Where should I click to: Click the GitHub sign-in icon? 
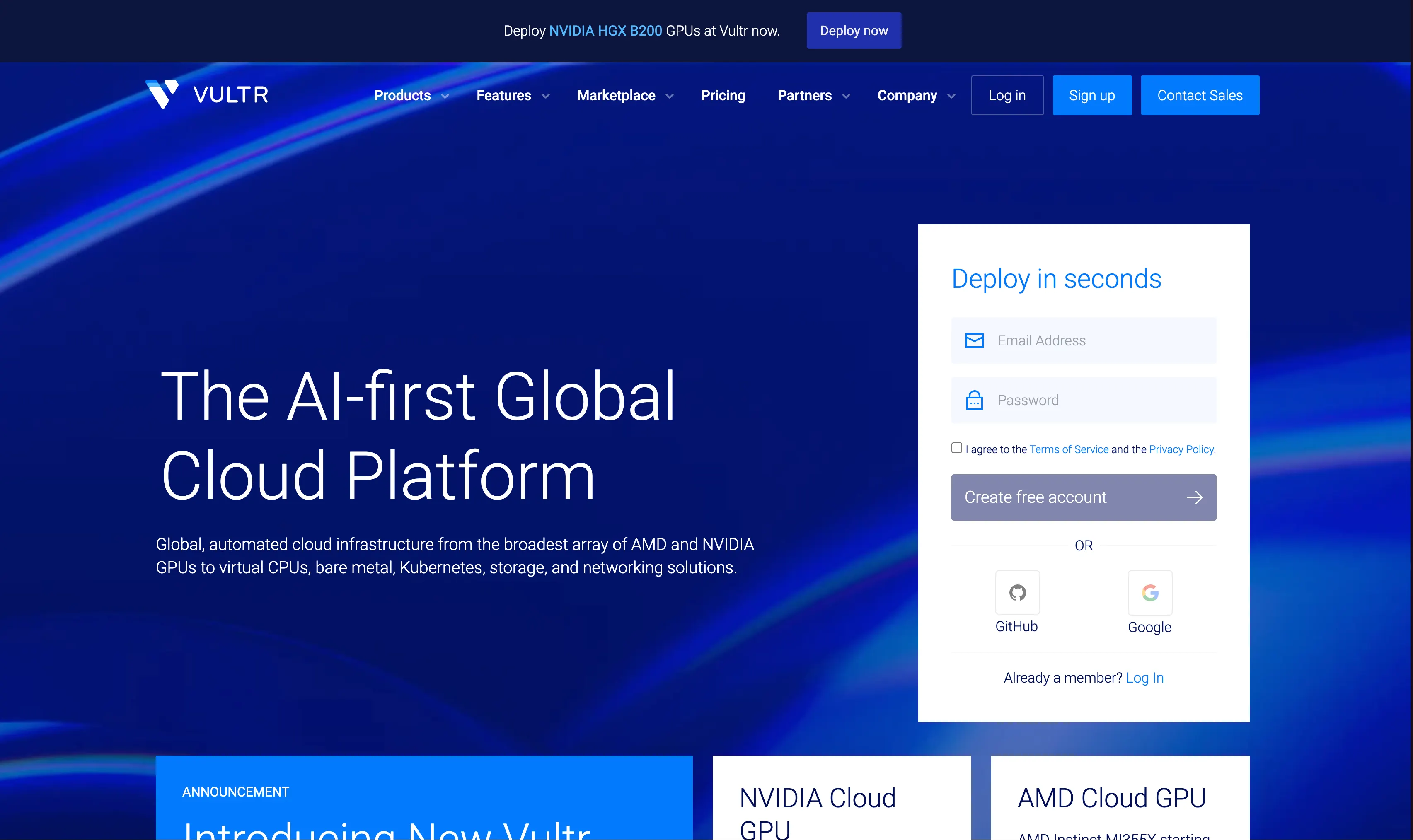click(1017, 593)
